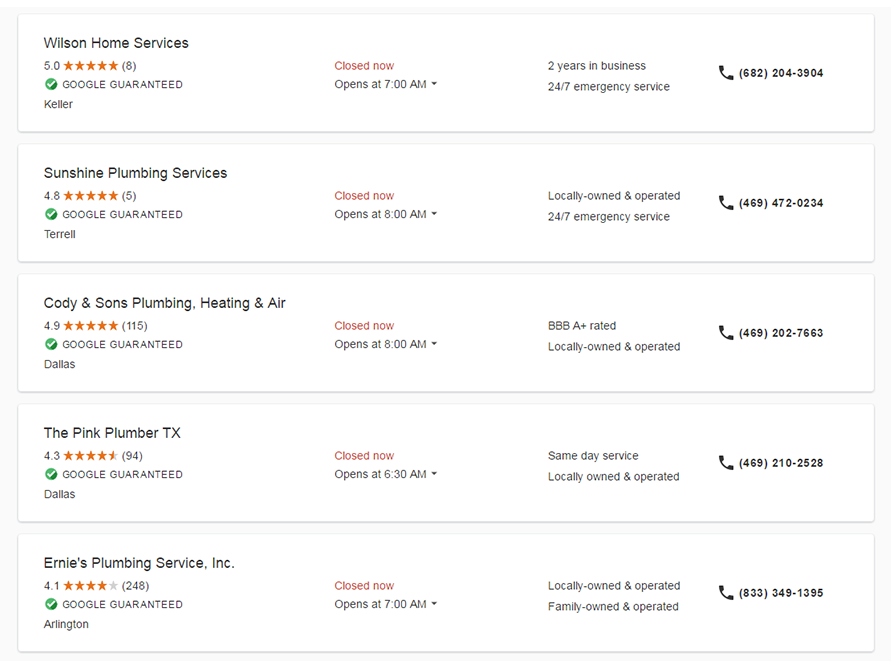Call the number (469) 210-2528

tap(781, 463)
